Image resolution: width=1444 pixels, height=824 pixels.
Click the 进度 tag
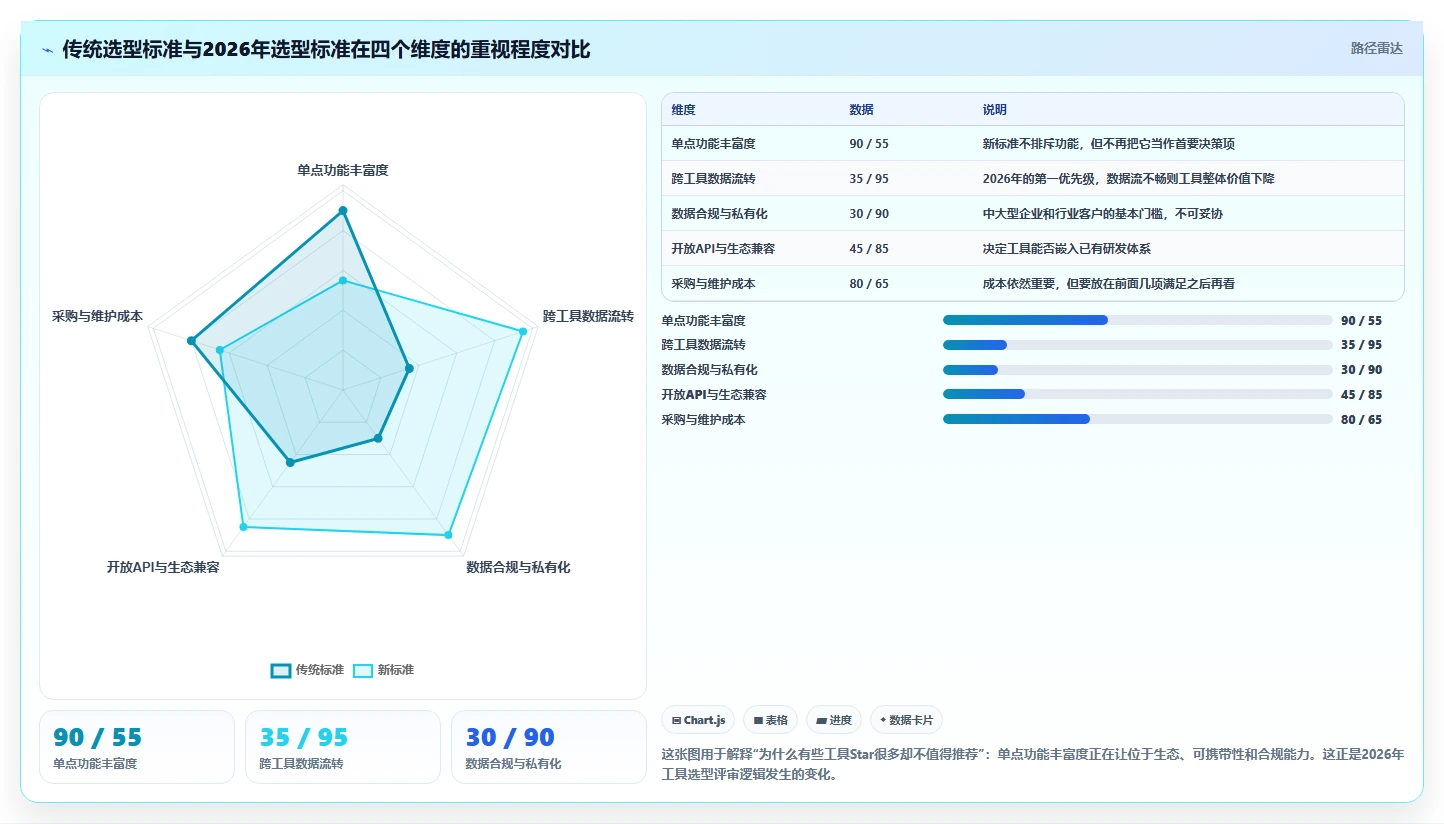point(834,720)
